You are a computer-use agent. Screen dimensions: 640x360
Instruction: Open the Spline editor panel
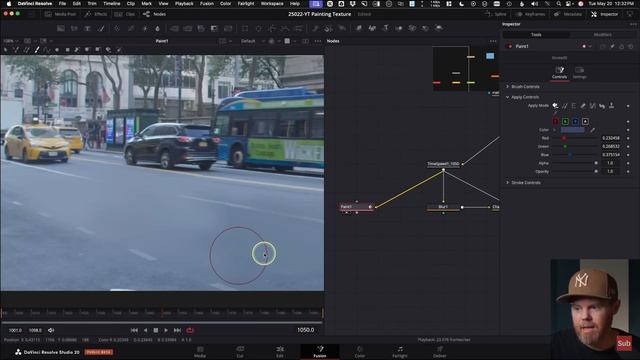pyautogui.click(x=496, y=14)
